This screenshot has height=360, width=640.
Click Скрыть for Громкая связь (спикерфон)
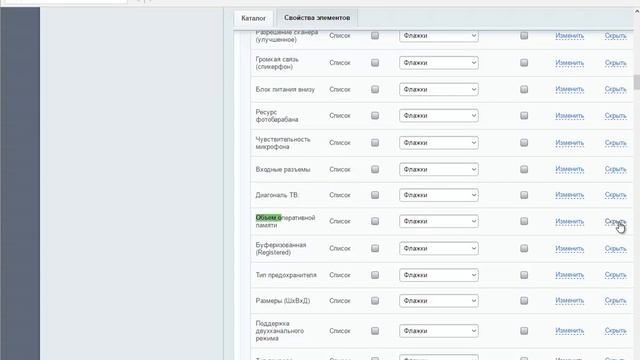point(616,63)
